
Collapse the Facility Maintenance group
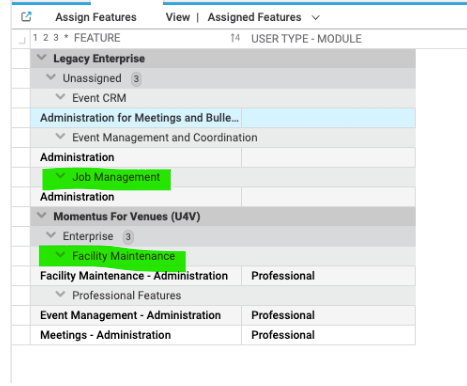click(60, 255)
